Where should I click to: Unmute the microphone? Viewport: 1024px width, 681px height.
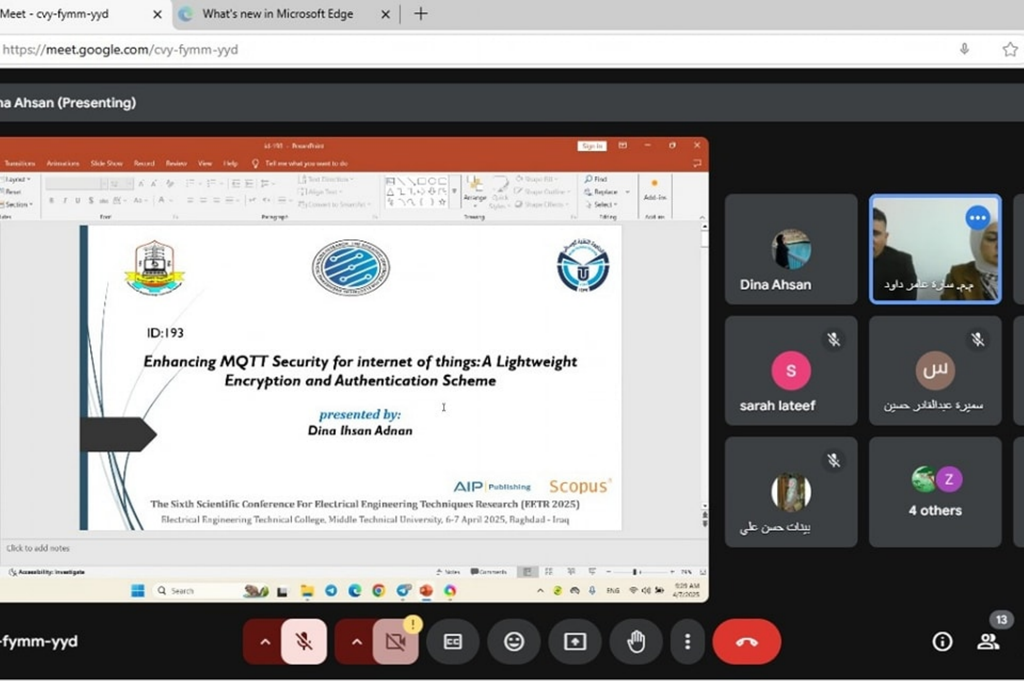click(x=304, y=642)
